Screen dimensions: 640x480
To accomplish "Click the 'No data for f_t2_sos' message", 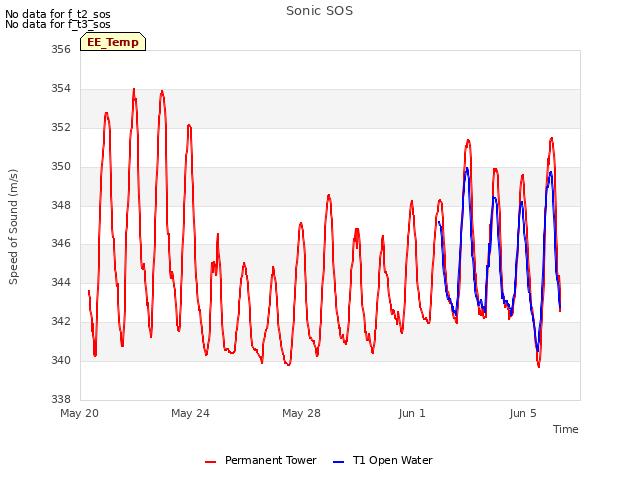I will [x=58, y=14].
